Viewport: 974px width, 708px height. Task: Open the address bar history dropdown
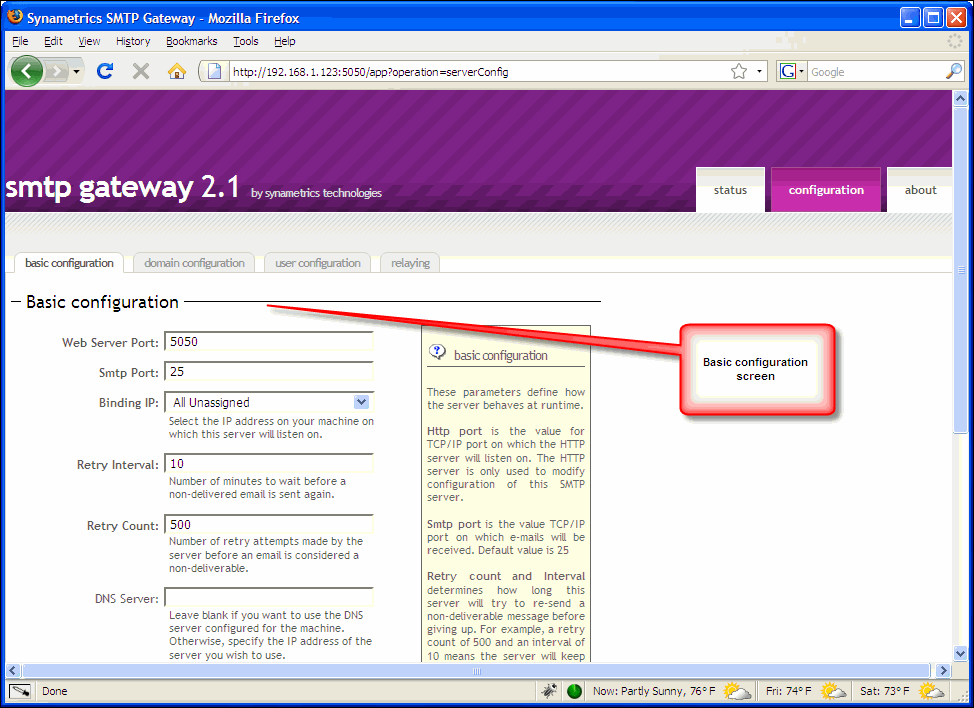tap(759, 71)
